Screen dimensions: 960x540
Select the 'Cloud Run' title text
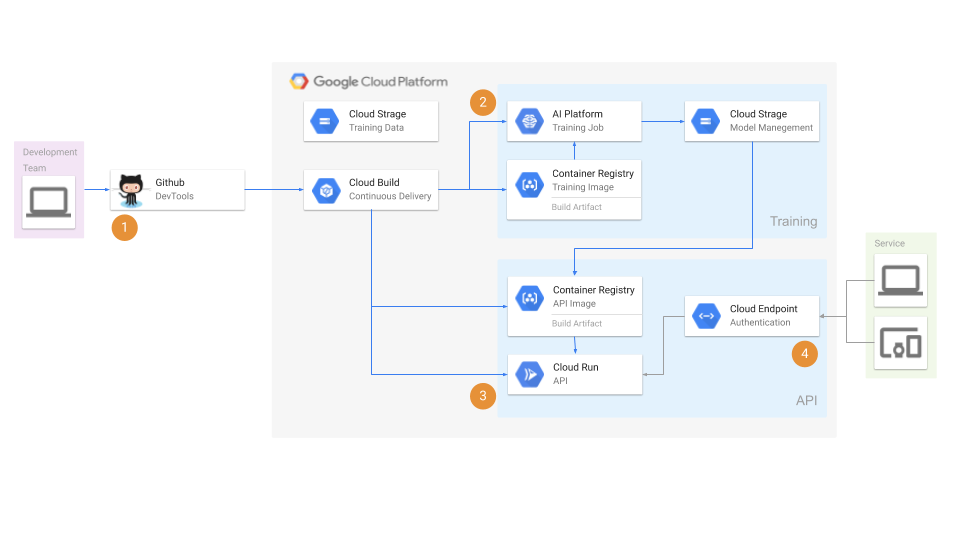pos(576,367)
